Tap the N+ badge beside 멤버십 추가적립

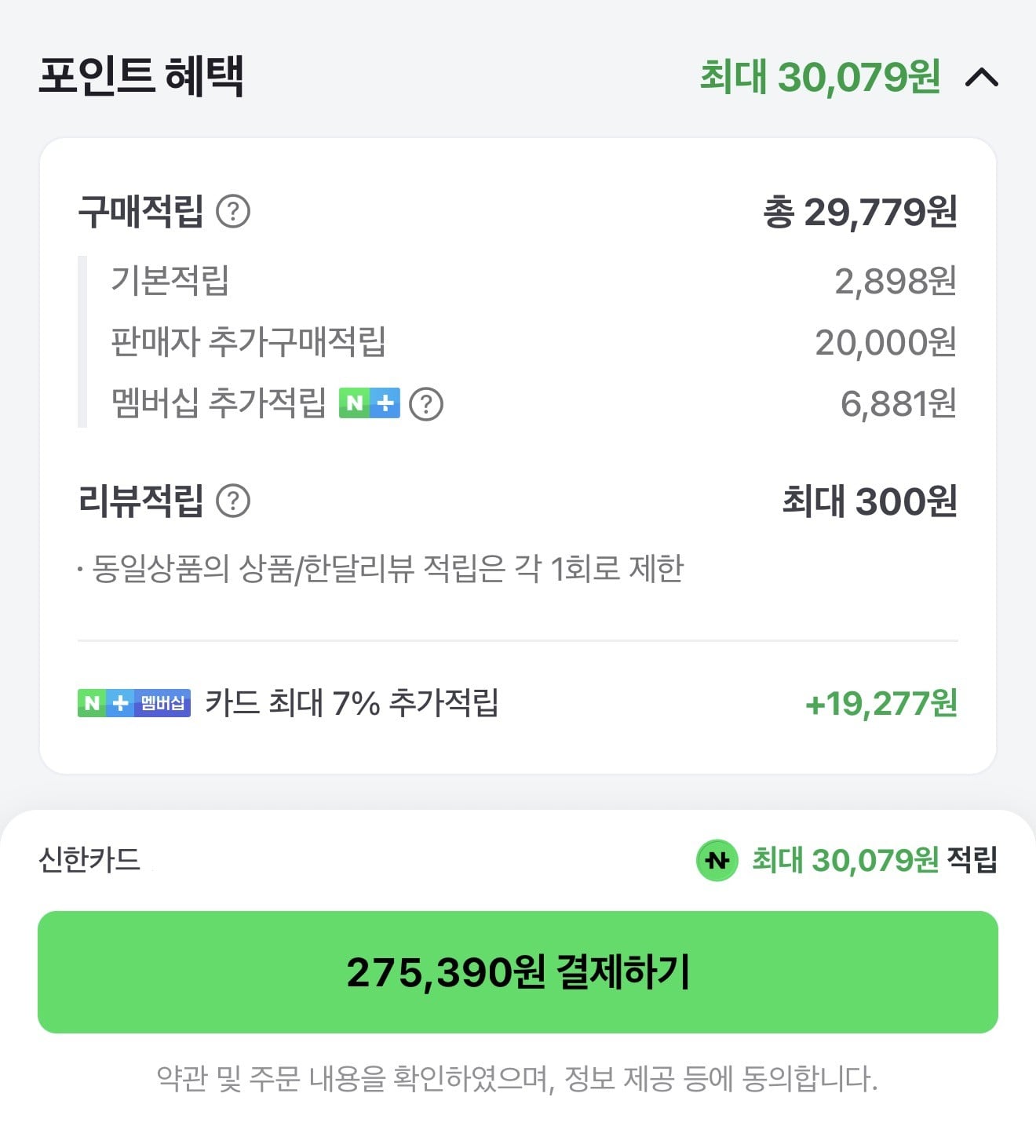pyautogui.click(x=369, y=403)
